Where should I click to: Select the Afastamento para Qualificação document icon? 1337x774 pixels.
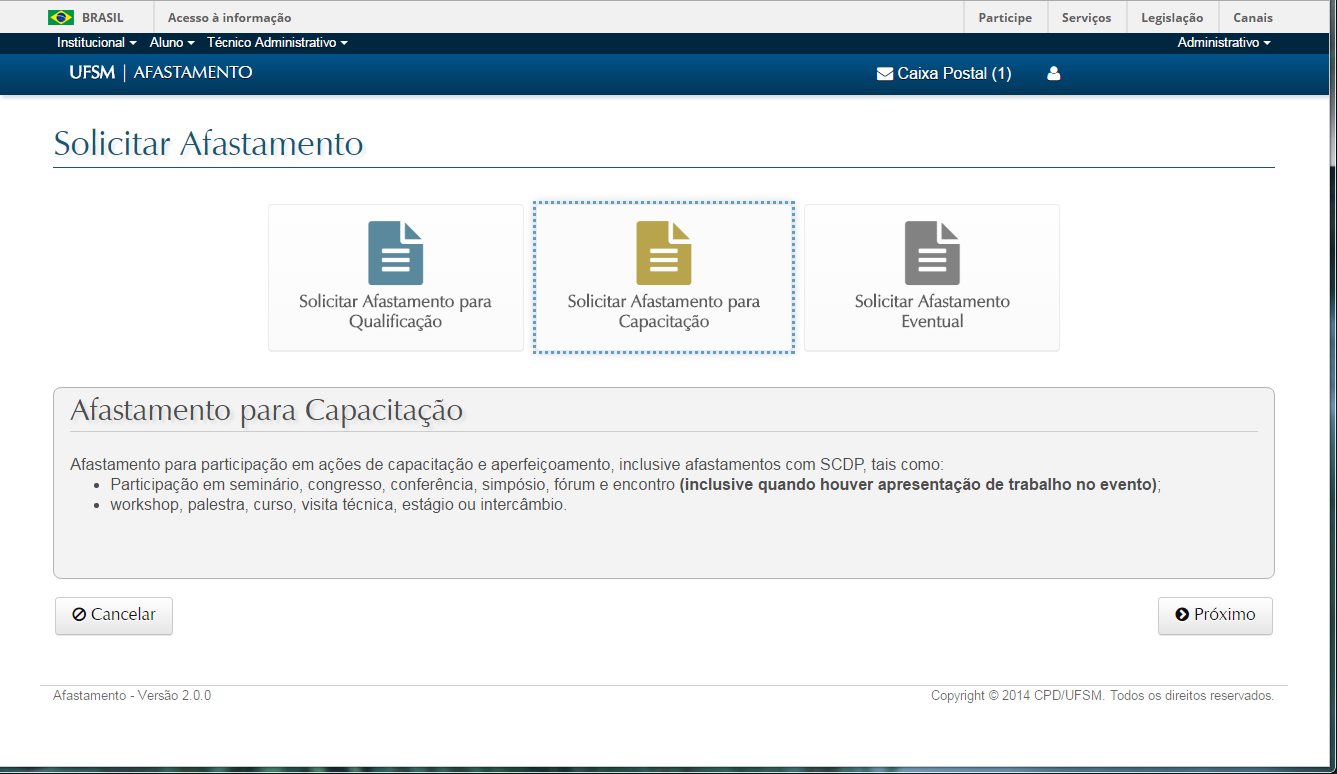(x=395, y=250)
